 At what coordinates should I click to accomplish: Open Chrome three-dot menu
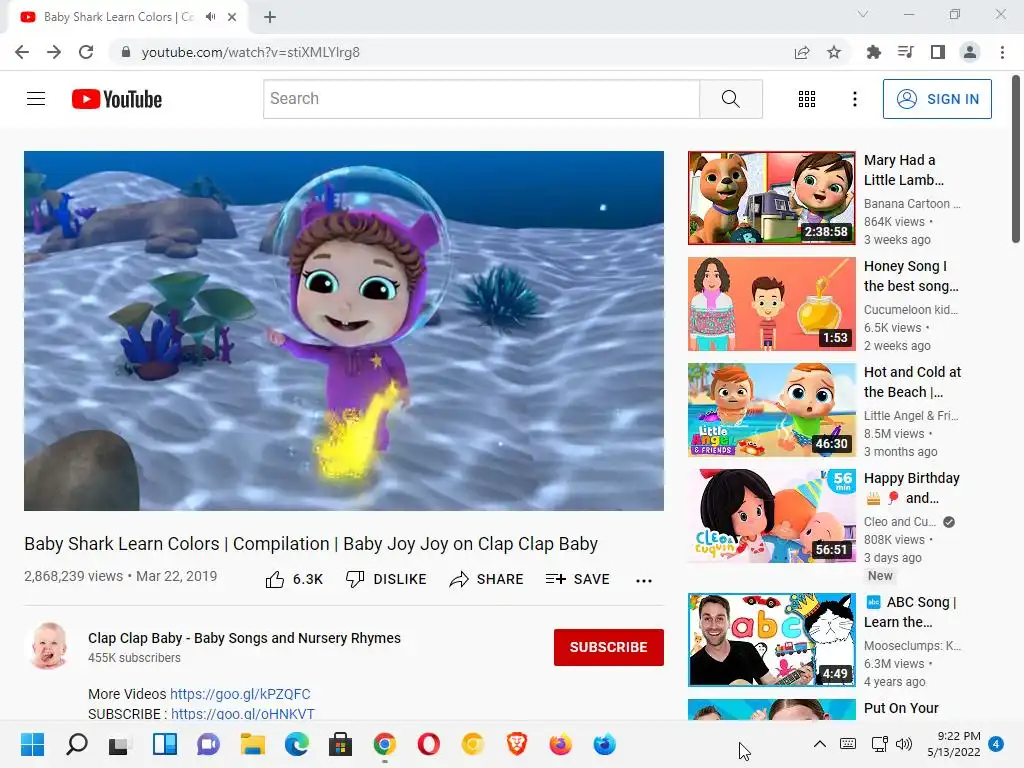click(x=1002, y=52)
